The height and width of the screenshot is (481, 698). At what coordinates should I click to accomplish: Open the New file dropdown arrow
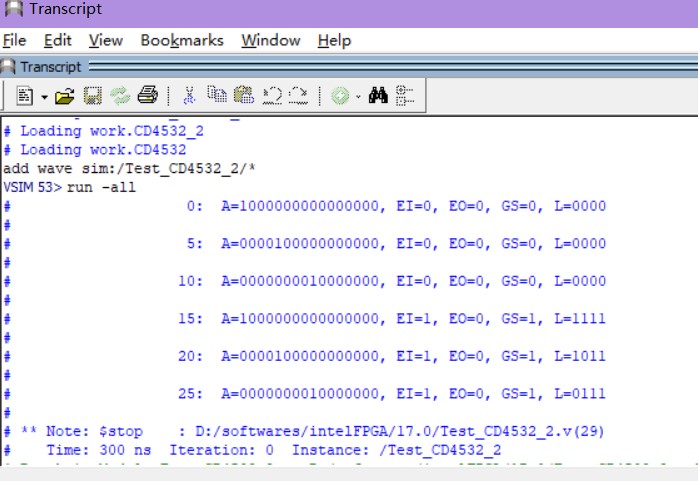[45, 97]
